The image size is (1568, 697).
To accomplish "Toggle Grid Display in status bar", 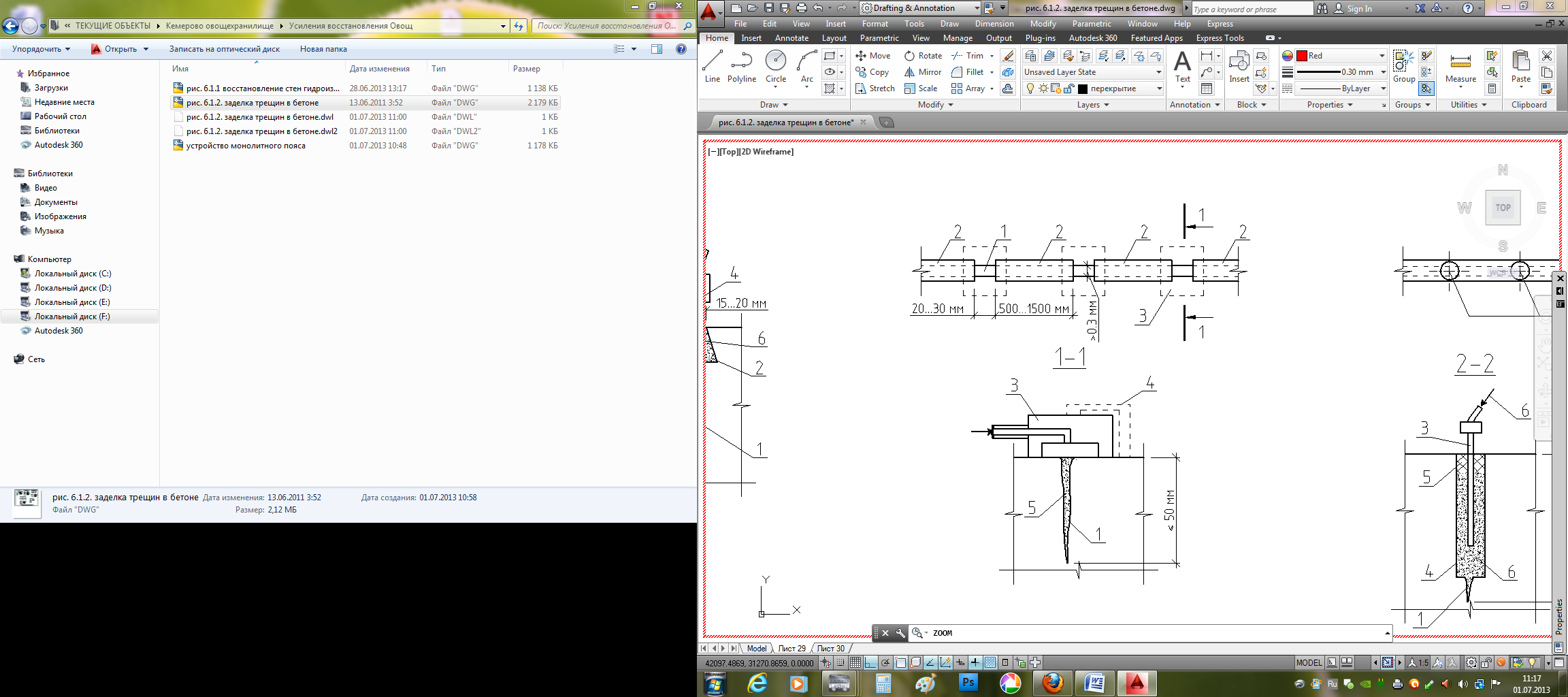I will [855, 662].
